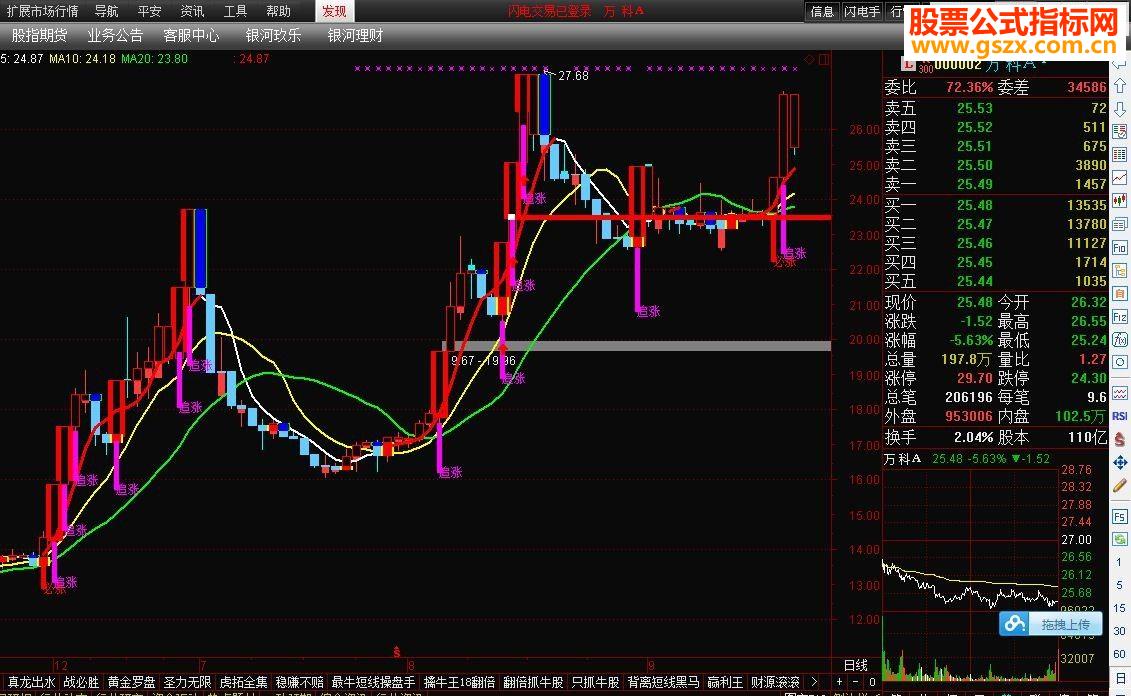Select the 最牛短线操盘手 indicator tab
Viewport: 1131px width, 696px height.
tap(374, 682)
